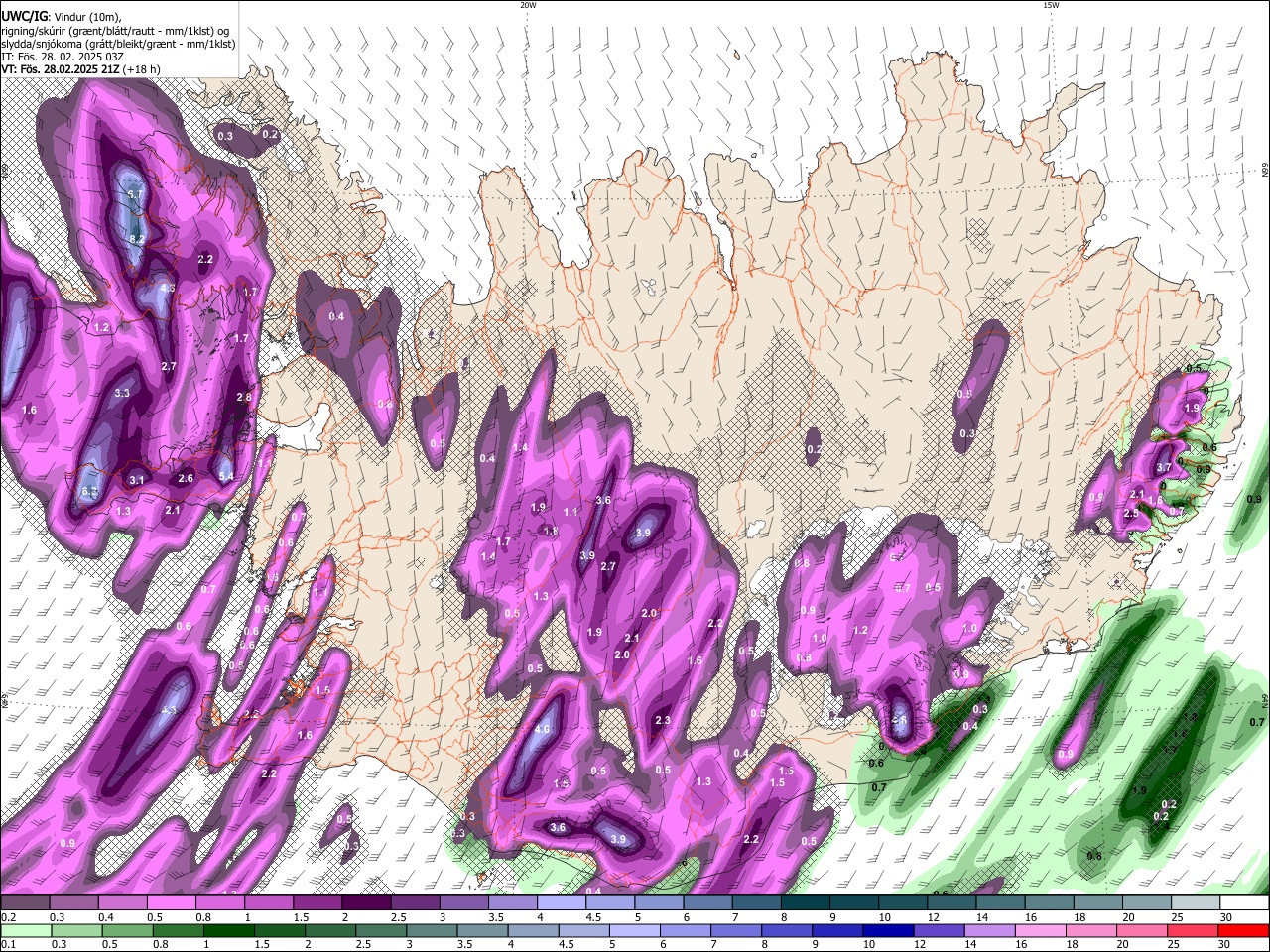The image size is (1270, 952).
Task: Click the dark blue swatch labeled 10 in bottom legend
Action: pos(886,930)
